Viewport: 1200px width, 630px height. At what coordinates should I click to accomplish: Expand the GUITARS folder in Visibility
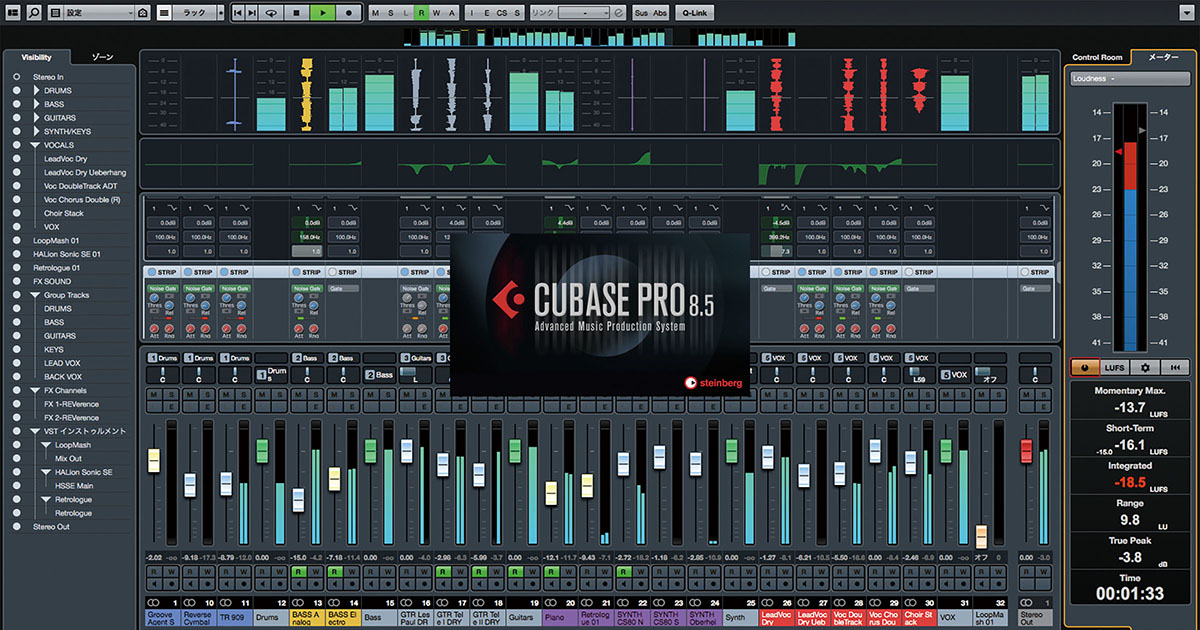(x=37, y=118)
